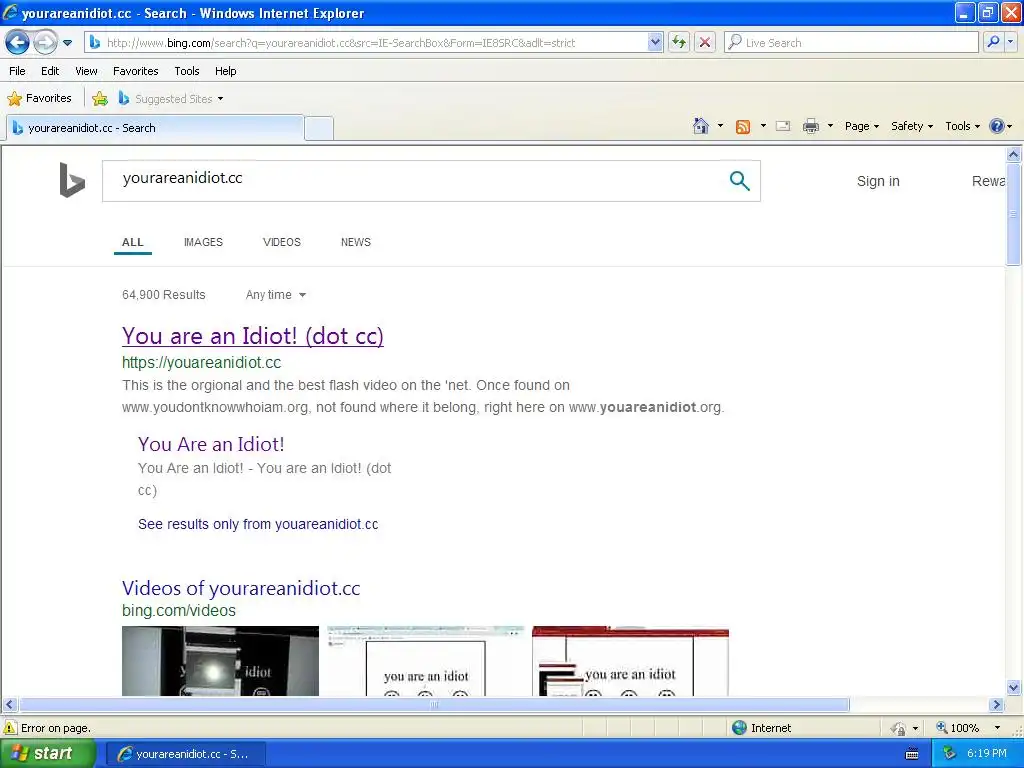
Task: Click the Internet zone globe icon
Action: 739,728
